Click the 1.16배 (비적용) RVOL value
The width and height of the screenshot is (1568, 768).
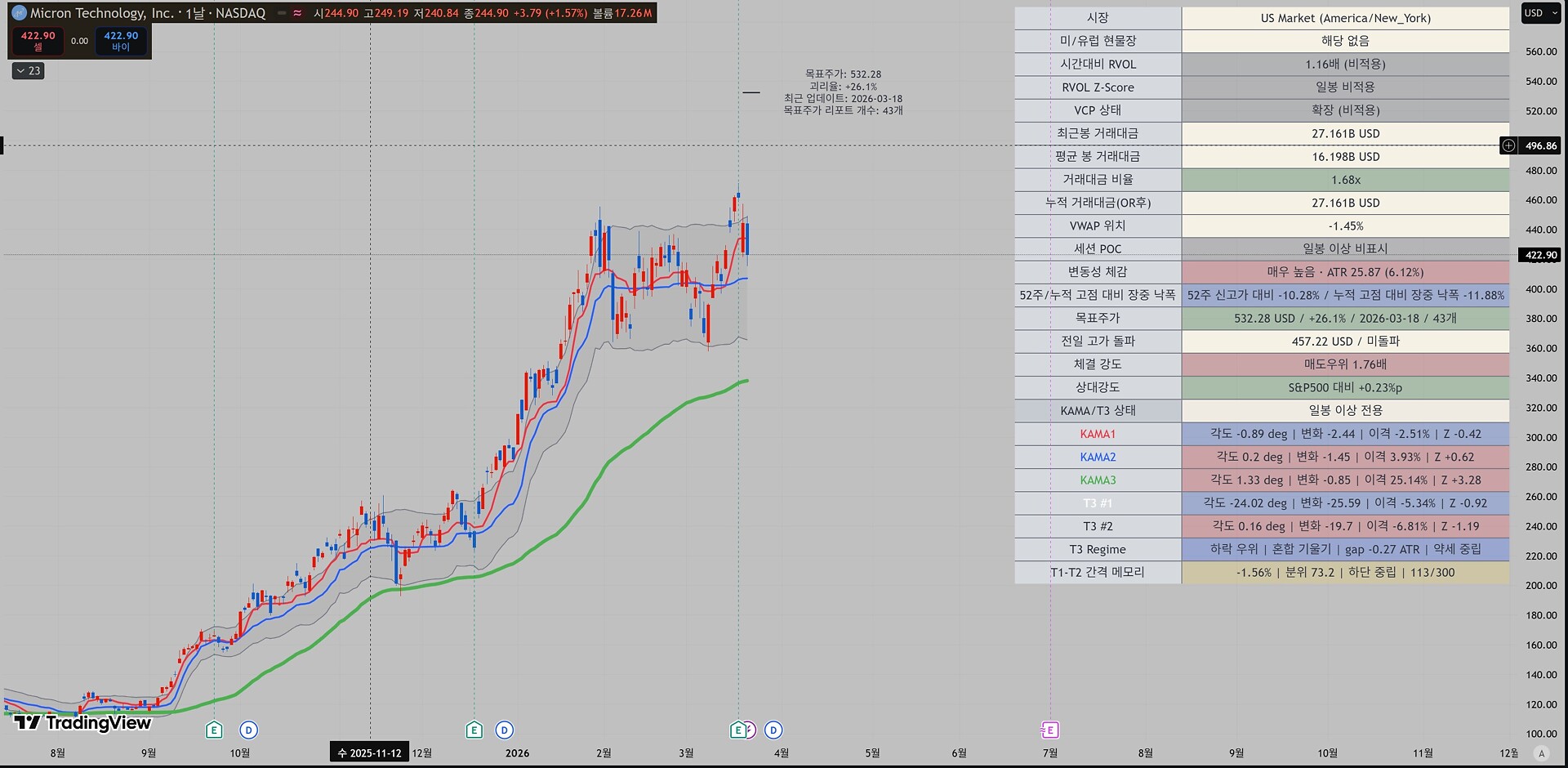1345,64
